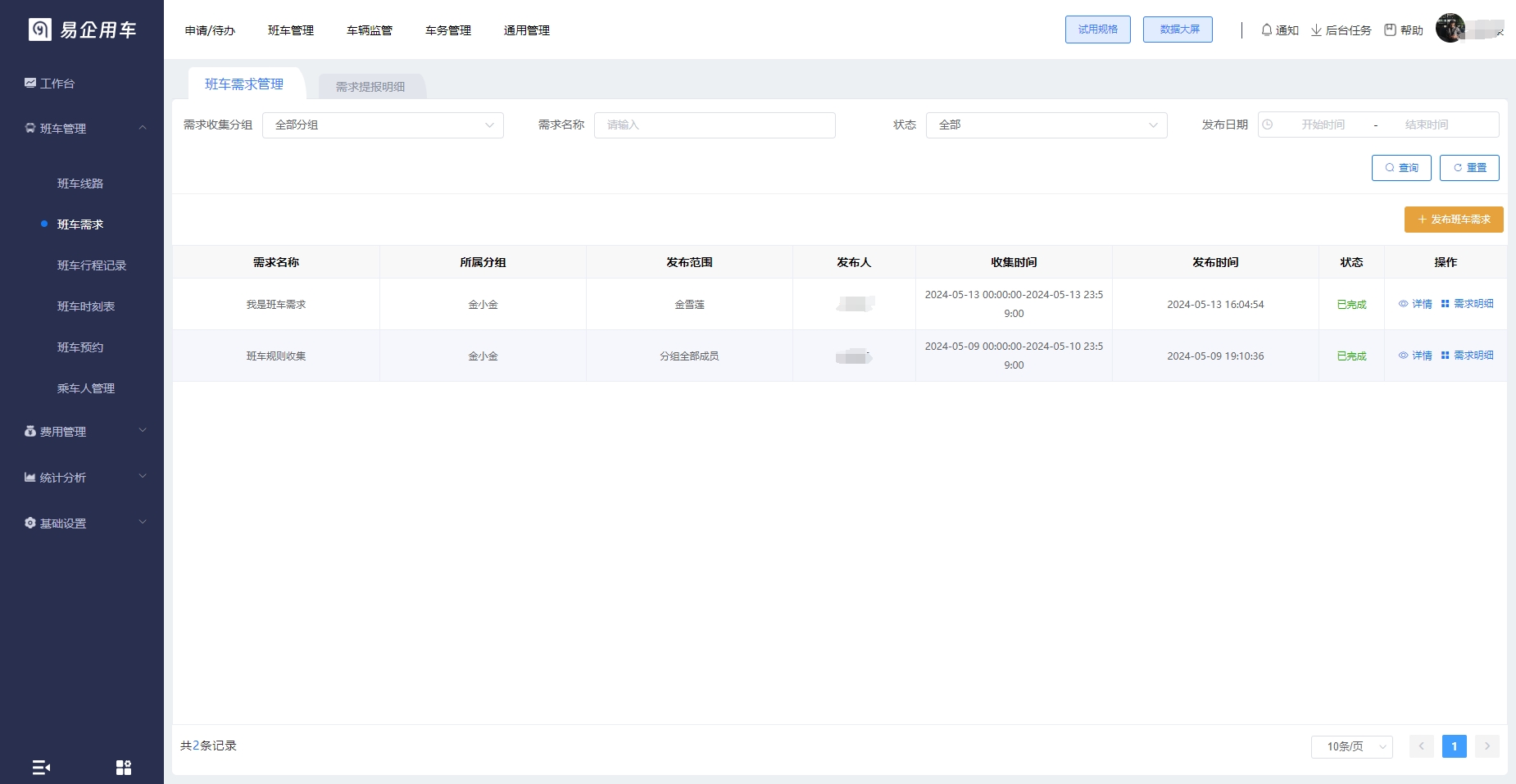The width and height of the screenshot is (1516, 784).
Task: Click the 开始时间 date field
Action: tap(1323, 125)
